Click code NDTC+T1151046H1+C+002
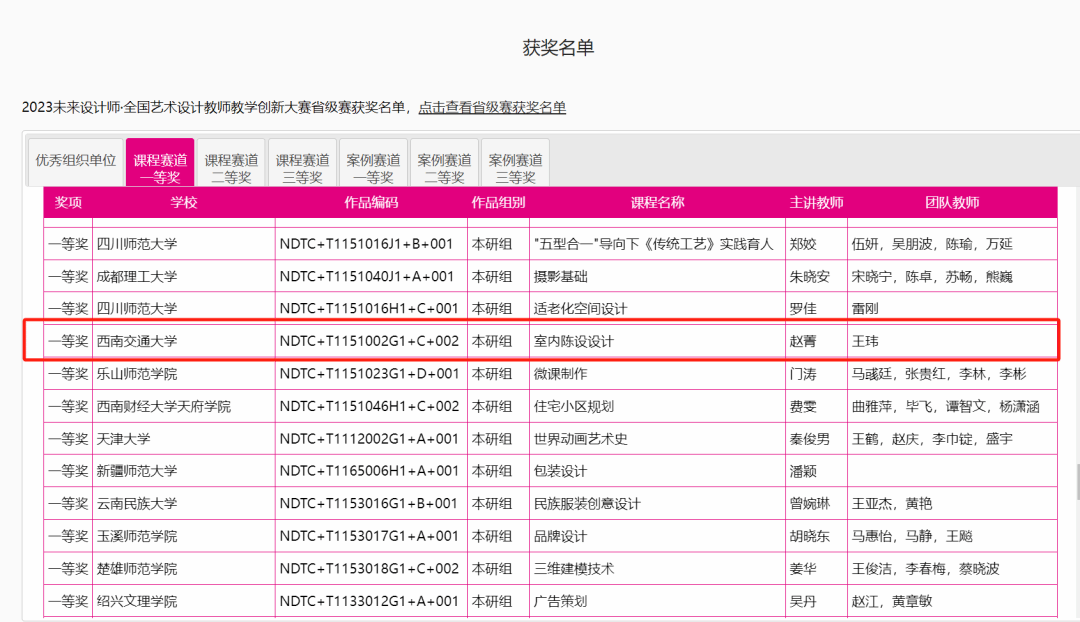 [369, 406]
